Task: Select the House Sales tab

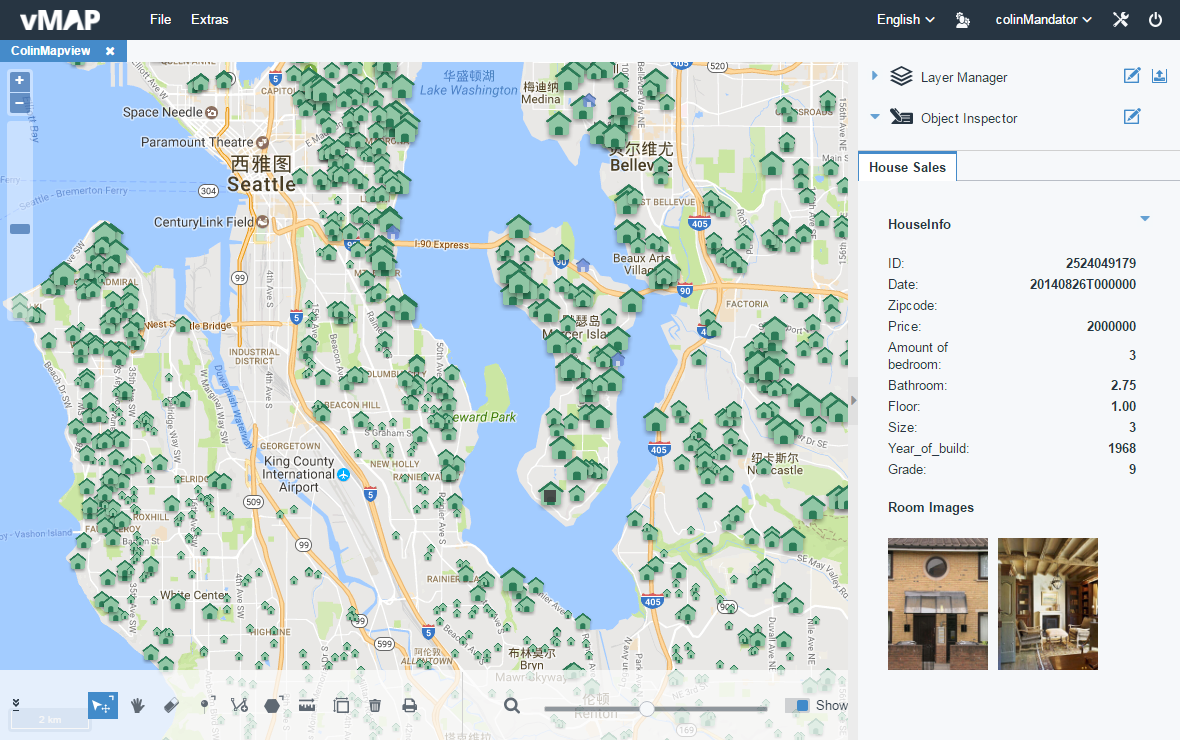Action: (x=908, y=167)
